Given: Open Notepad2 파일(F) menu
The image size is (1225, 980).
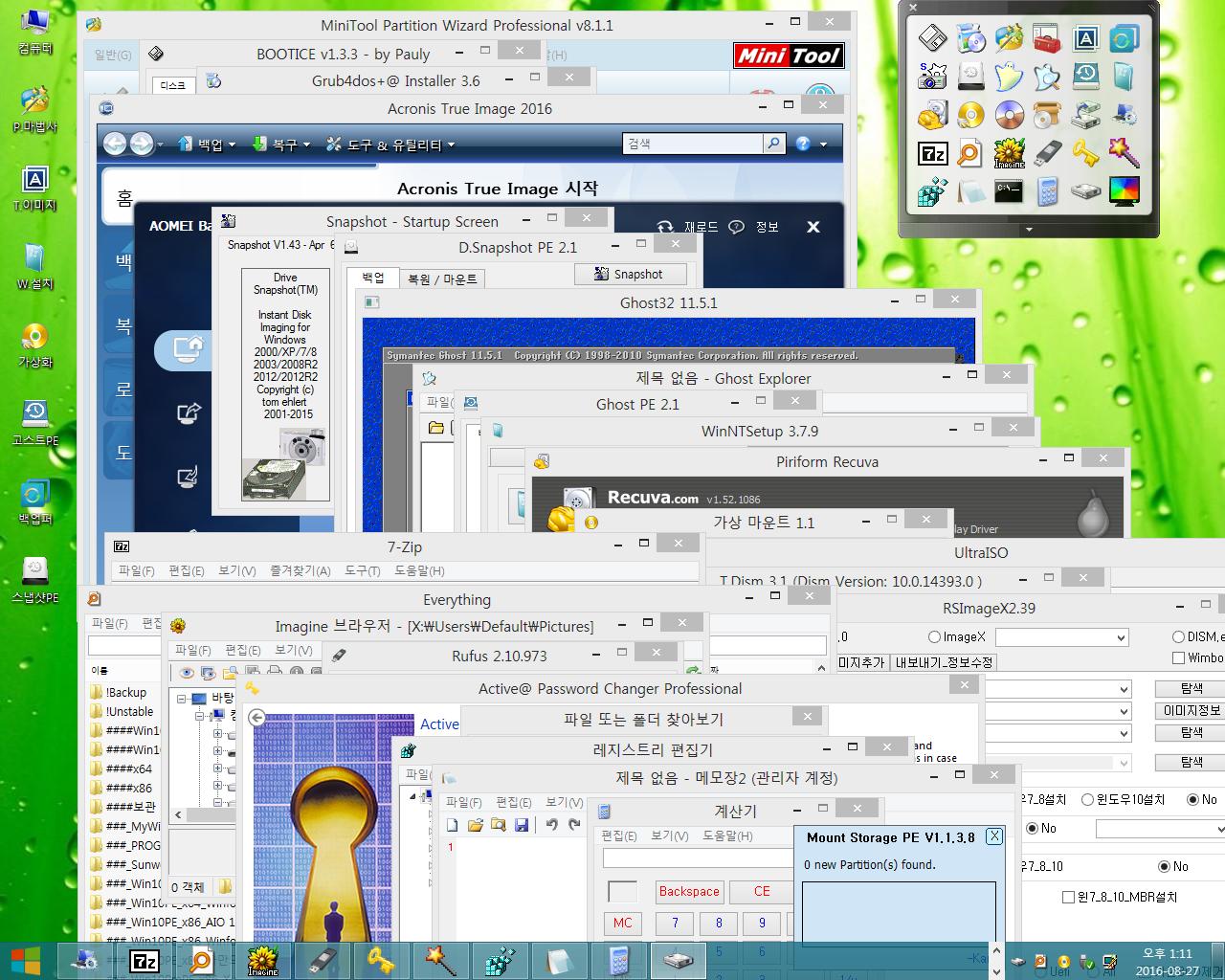Looking at the screenshot, I should click(x=464, y=803).
